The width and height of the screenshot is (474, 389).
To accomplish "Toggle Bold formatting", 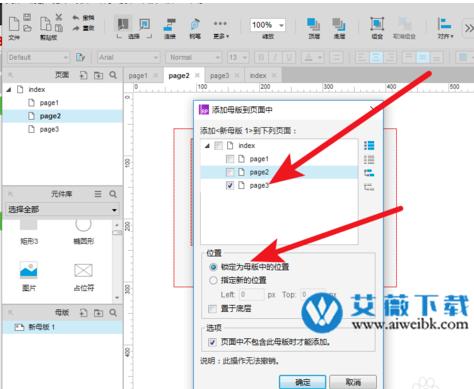I will [x=261, y=57].
